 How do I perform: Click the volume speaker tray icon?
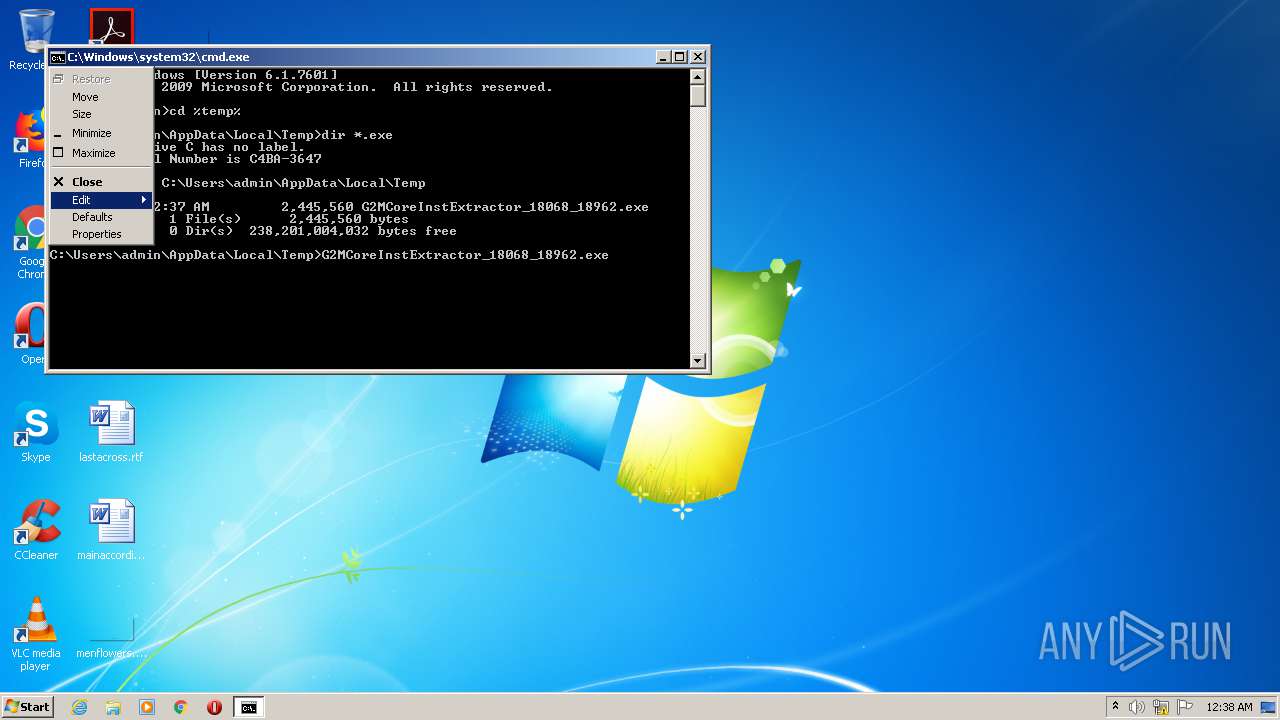(1137, 707)
